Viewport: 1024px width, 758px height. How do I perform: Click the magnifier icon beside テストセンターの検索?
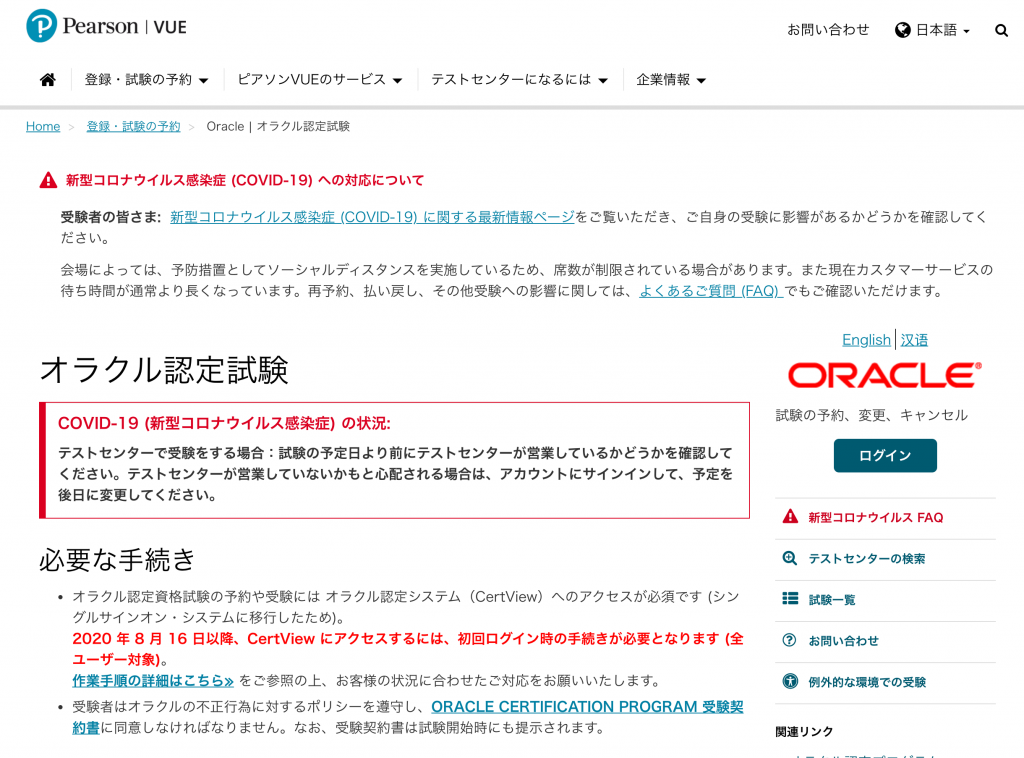pos(790,558)
